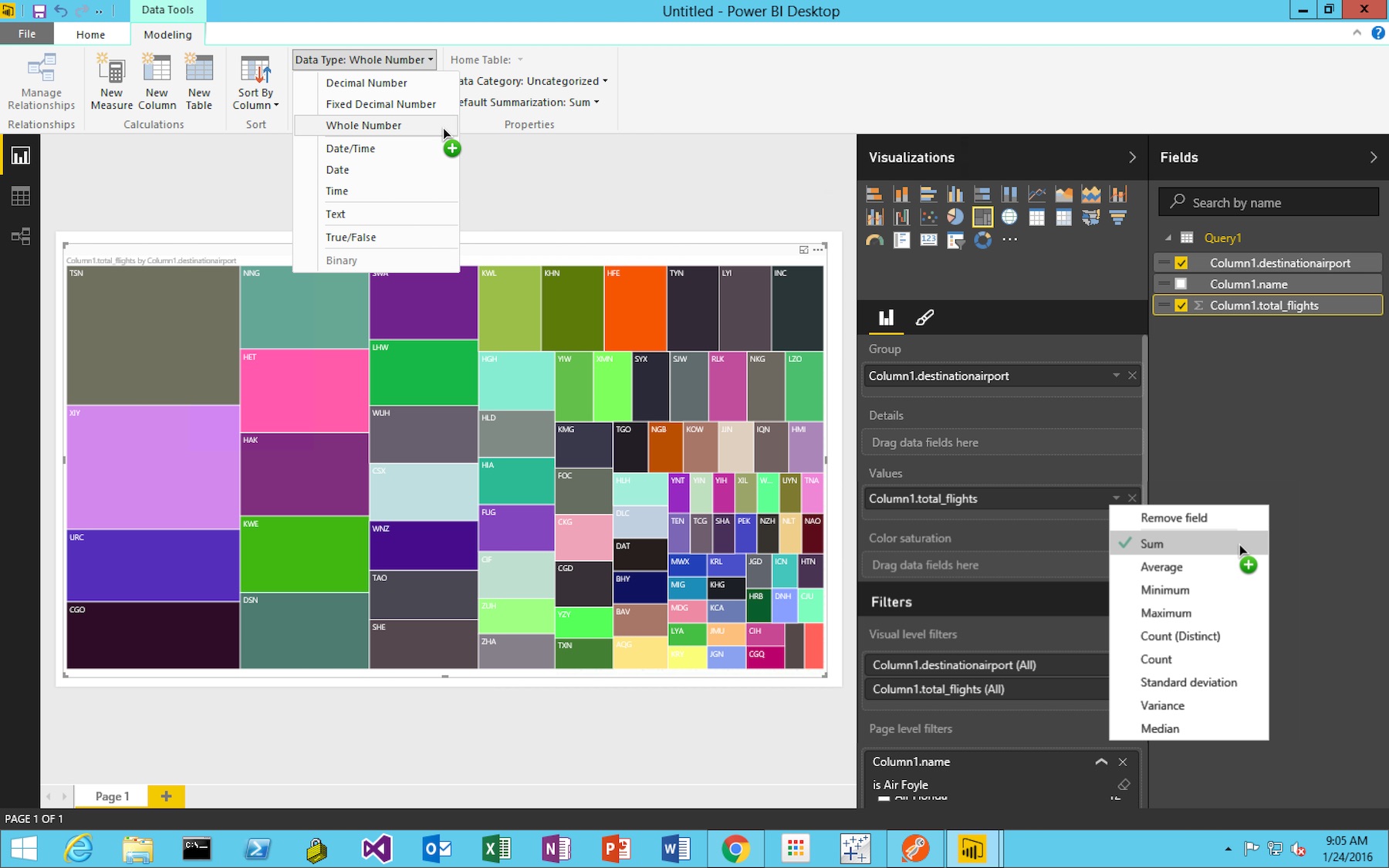Select the Area chart visualization
Image resolution: width=1389 pixels, height=868 pixels.
pyautogui.click(x=1063, y=194)
